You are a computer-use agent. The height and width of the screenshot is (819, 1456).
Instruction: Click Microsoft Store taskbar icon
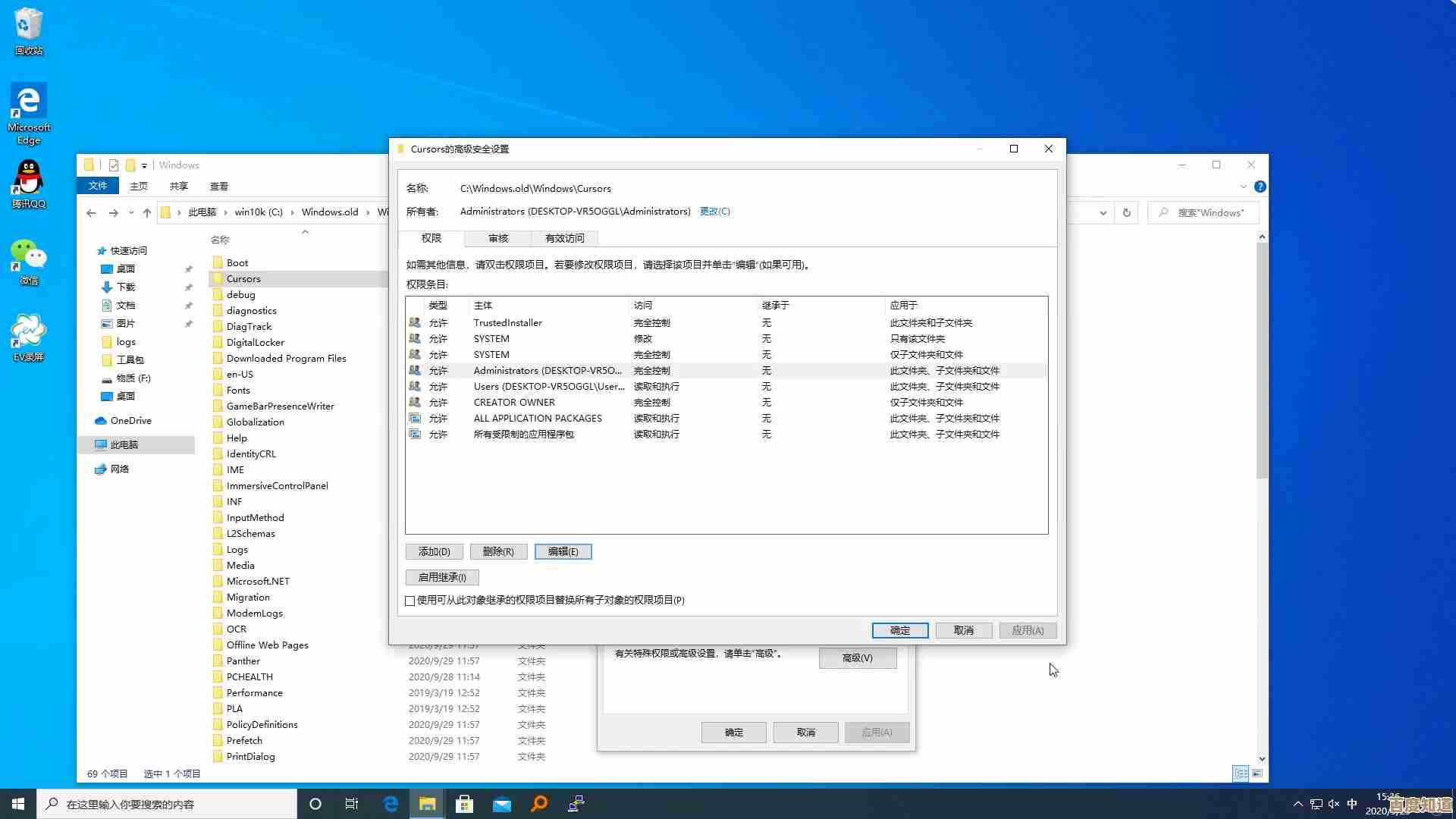pos(464,804)
